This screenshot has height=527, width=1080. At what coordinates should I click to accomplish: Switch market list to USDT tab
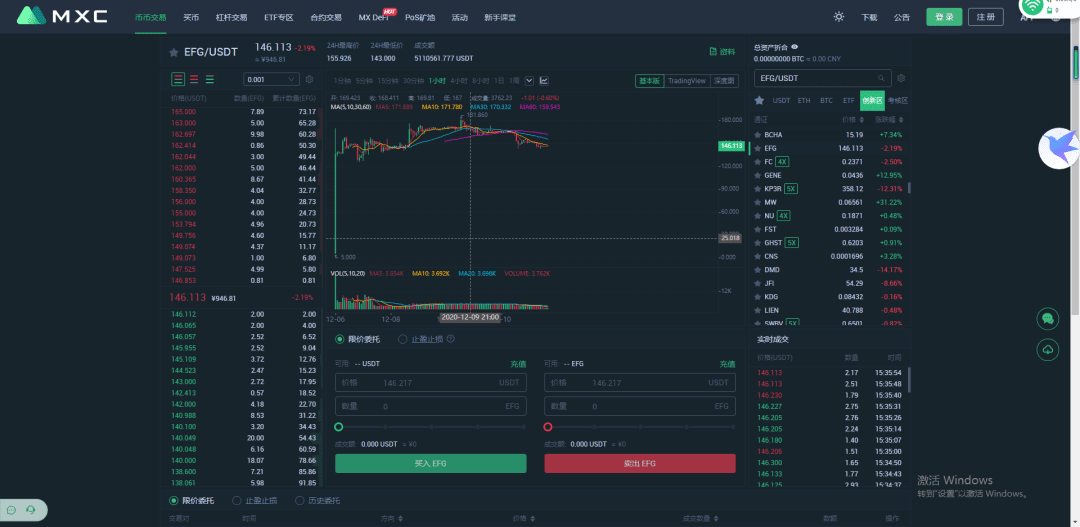pyautogui.click(x=781, y=101)
